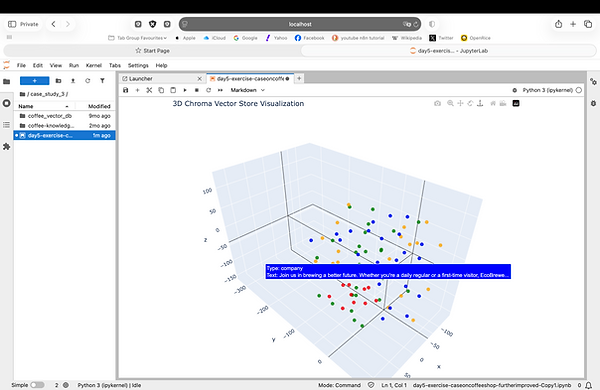Open the file browser sidebar folder icon
The width and height of the screenshot is (600, 390).
[x=7, y=81]
